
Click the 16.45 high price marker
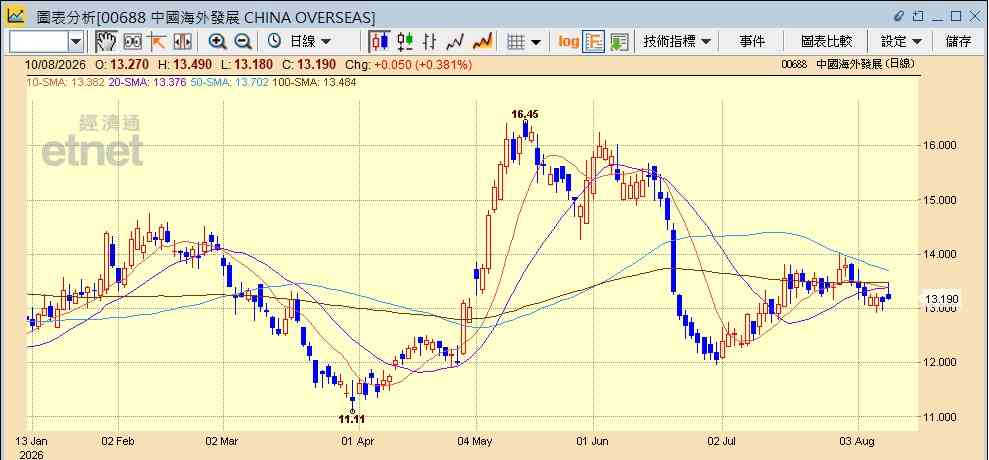click(525, 114)
